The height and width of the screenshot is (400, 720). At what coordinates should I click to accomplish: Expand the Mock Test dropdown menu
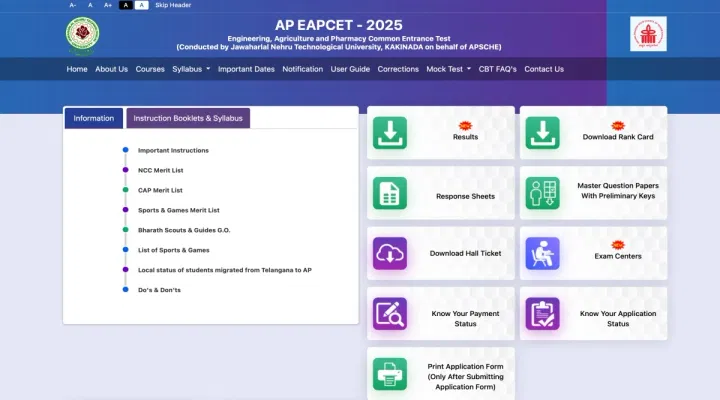[x=449, y=69]
